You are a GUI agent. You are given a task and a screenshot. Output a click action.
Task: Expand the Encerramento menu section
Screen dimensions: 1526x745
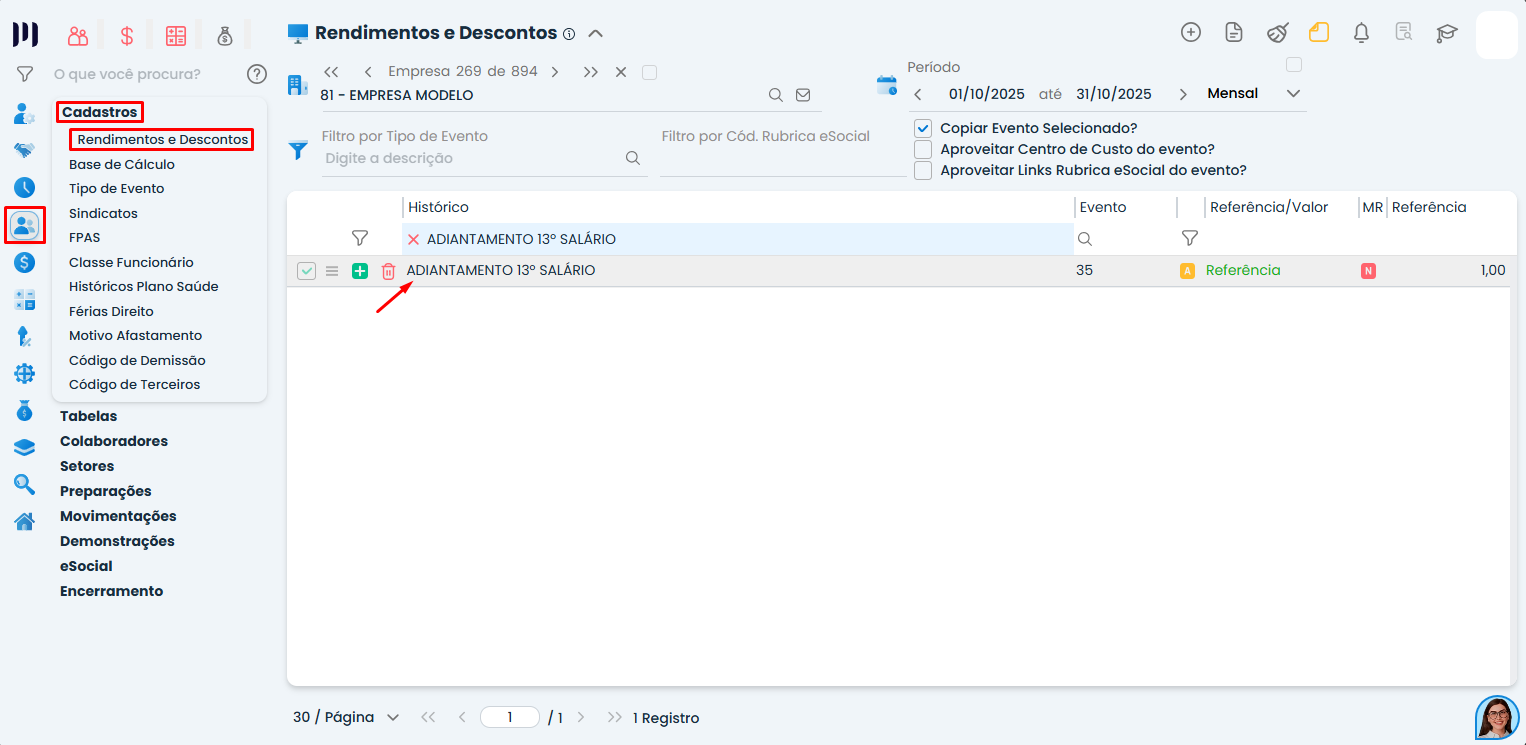tap(111, 591)
